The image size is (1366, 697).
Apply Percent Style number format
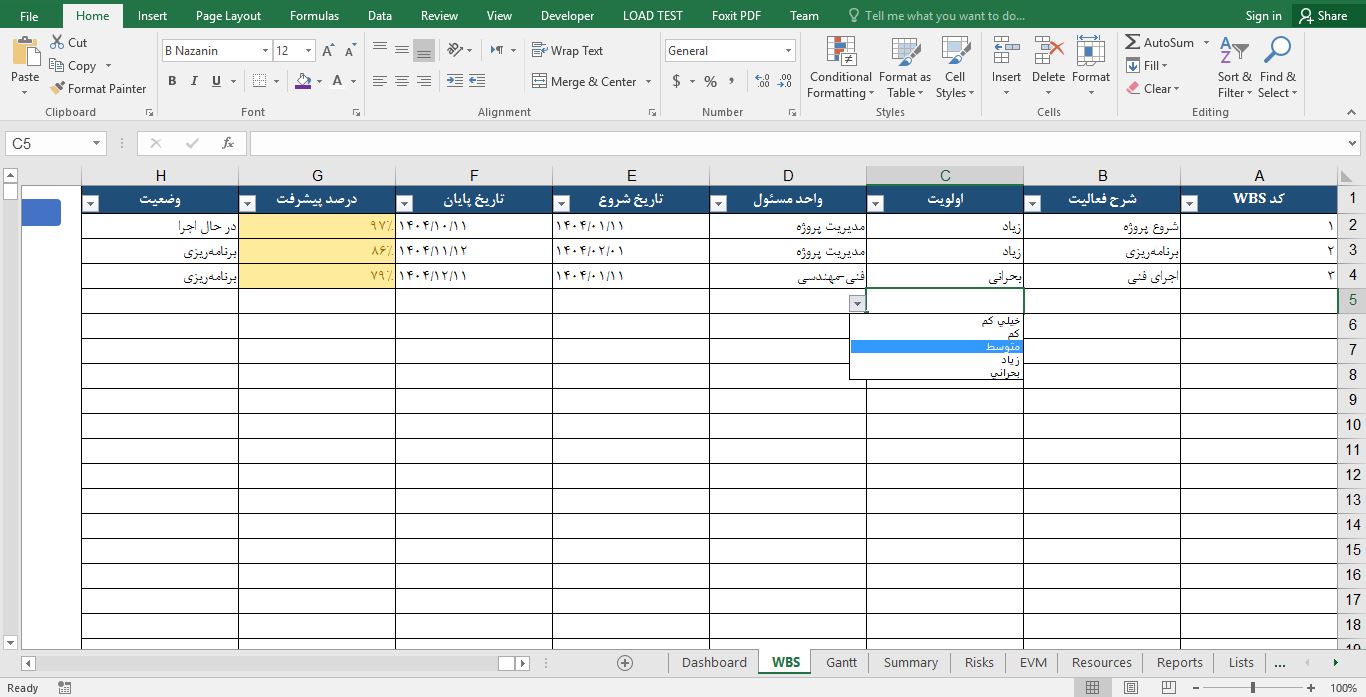(710, 82)
